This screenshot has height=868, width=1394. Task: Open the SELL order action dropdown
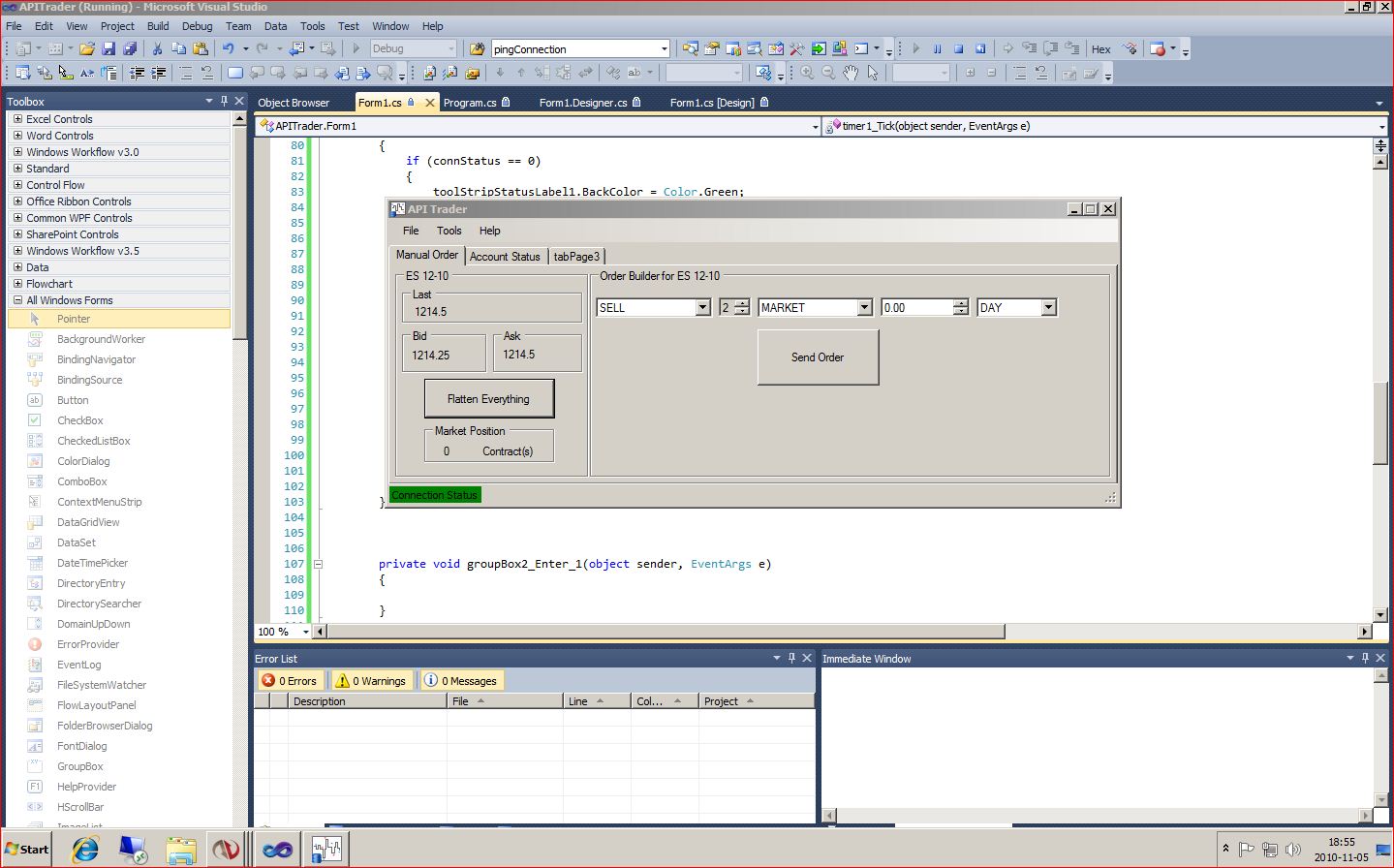703,307
